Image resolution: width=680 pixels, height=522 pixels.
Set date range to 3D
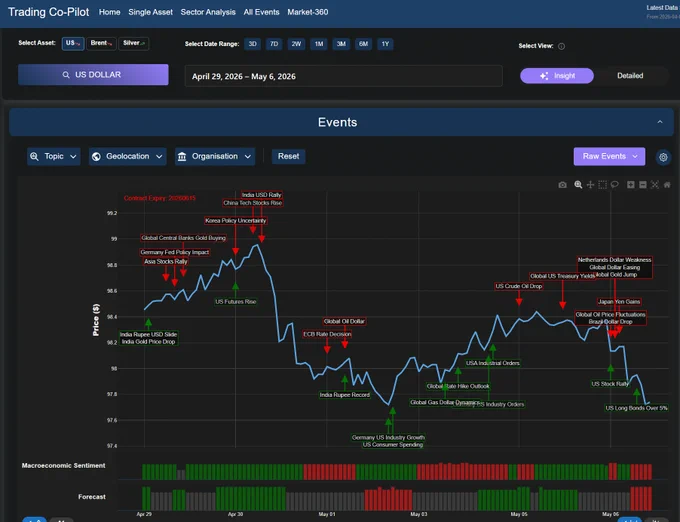(252, 44)
